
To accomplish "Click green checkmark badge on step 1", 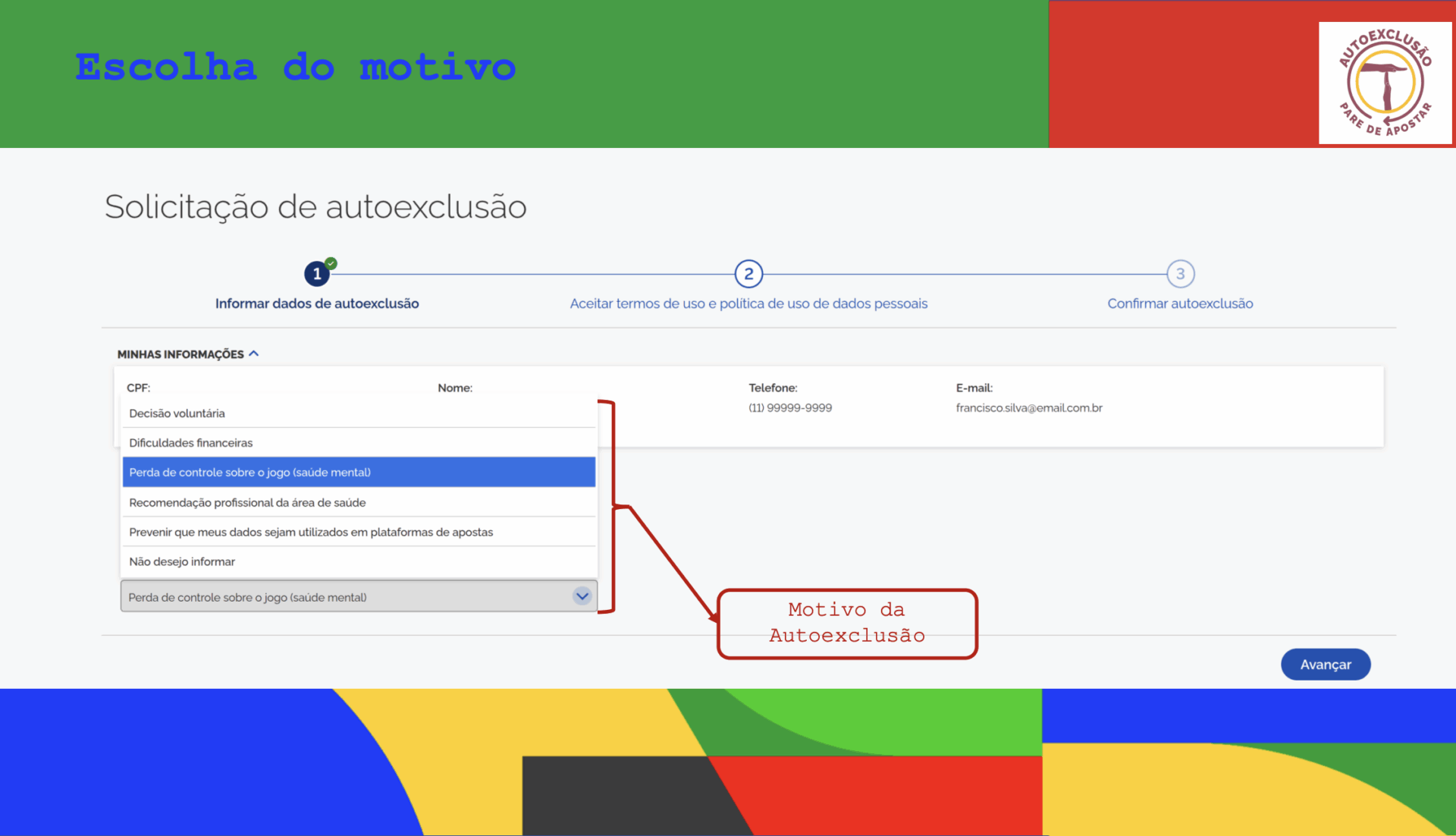I will tap(331, 263).
